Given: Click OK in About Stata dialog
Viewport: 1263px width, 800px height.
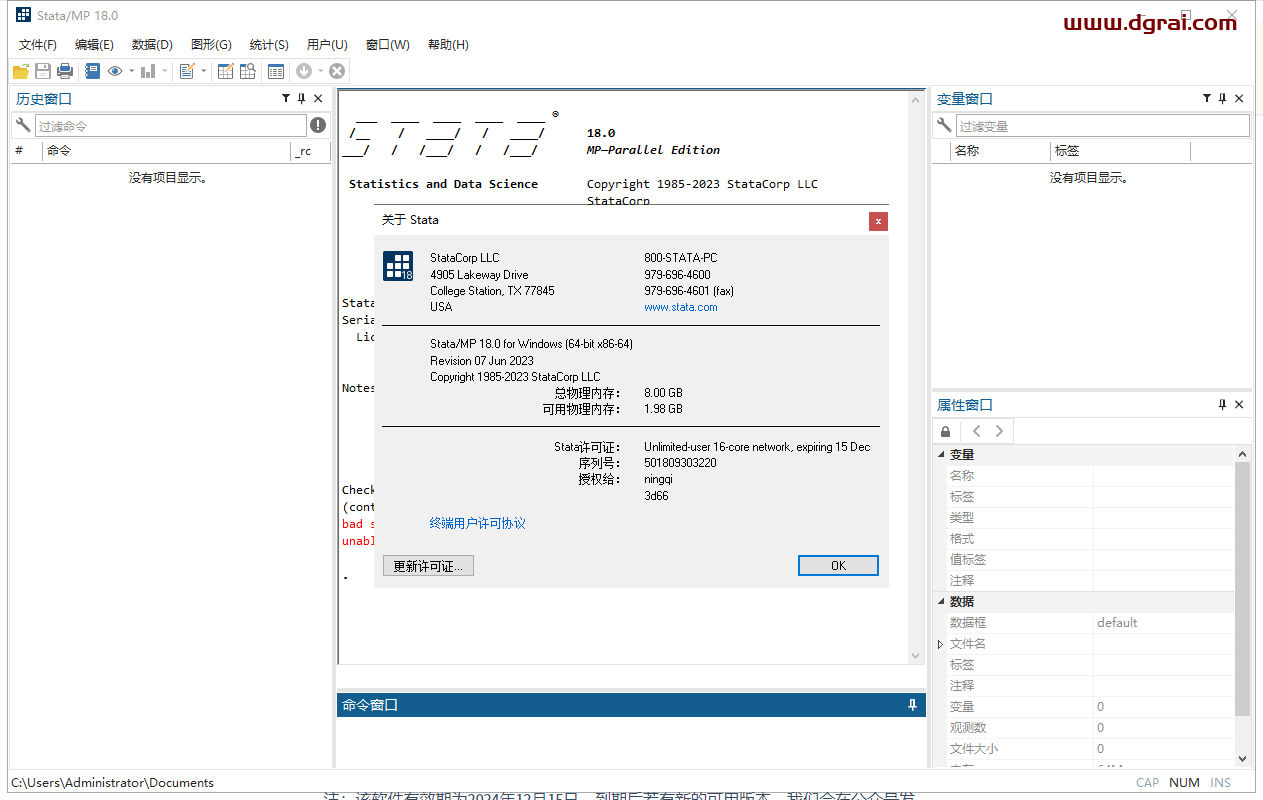Looking at the screenshot, I should tap(838, 566).
